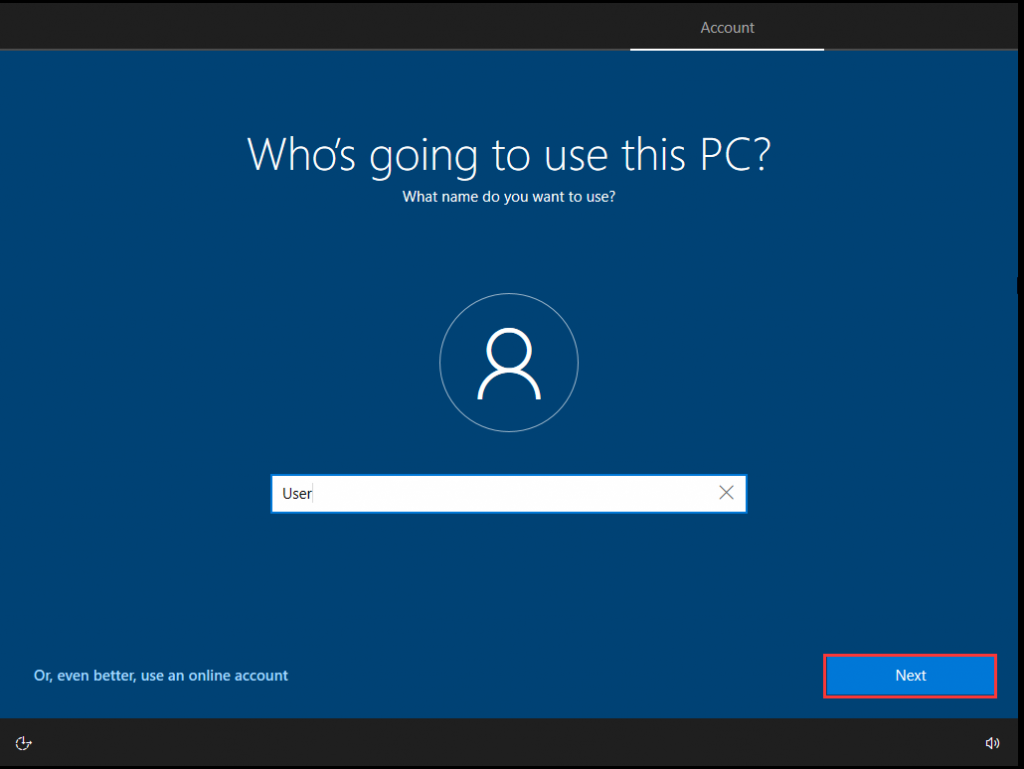Focus the name field containing 'User'

point(509,494)
